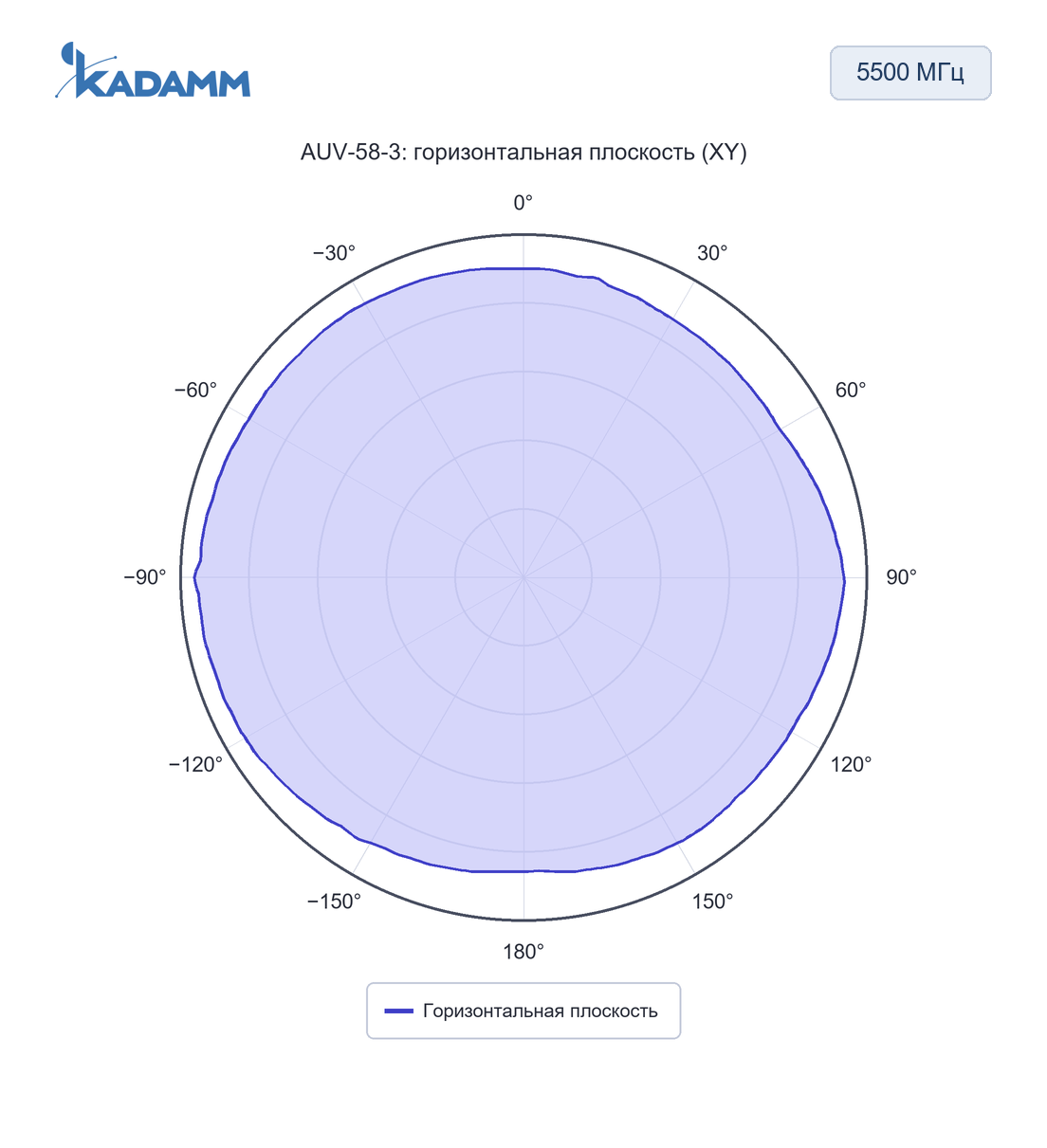Click the −60° angle label
Image resolution: width=1047 pixels, height=1148 pixels.
pos(195,391)
